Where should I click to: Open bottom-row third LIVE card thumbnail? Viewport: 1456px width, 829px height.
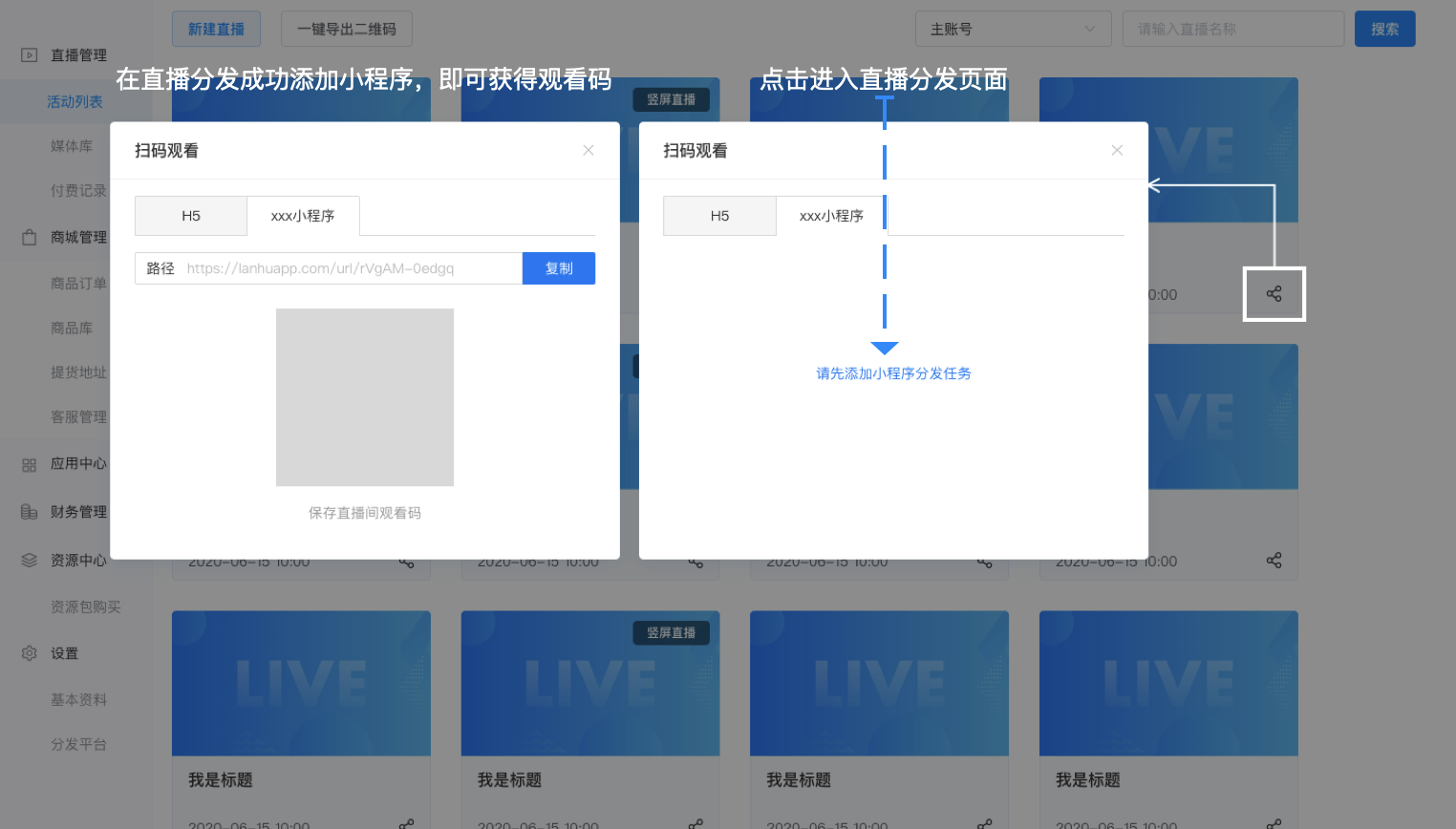[x=879, y=684]
